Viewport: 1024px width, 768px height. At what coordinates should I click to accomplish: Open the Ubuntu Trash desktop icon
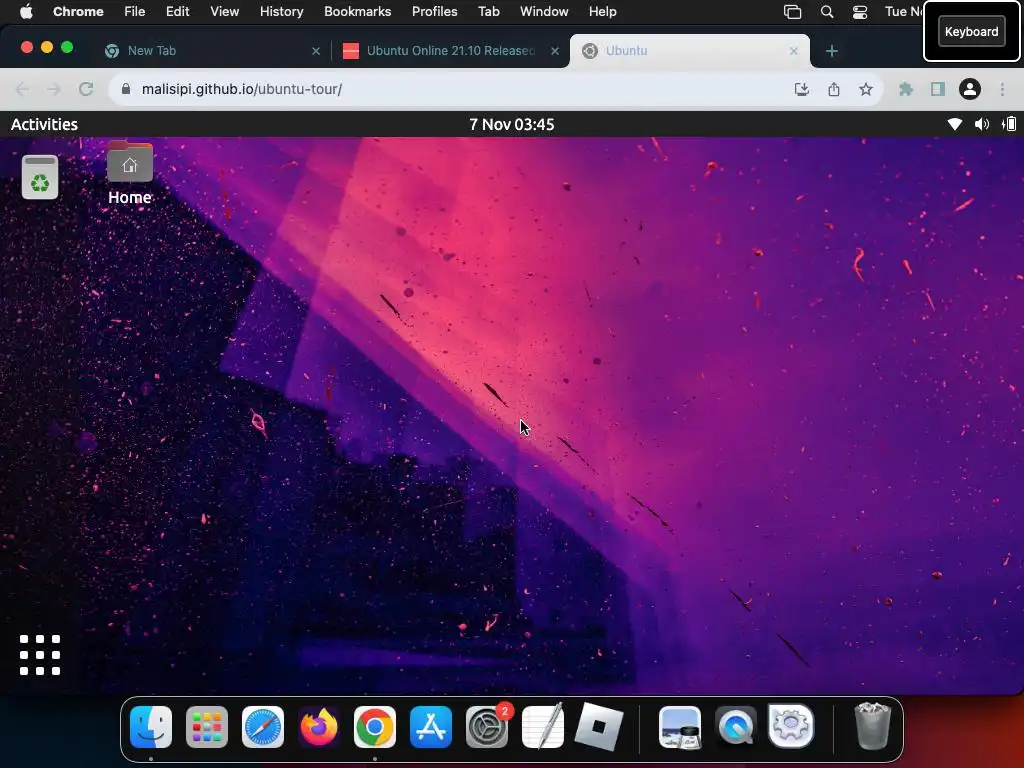pos(40,177)
